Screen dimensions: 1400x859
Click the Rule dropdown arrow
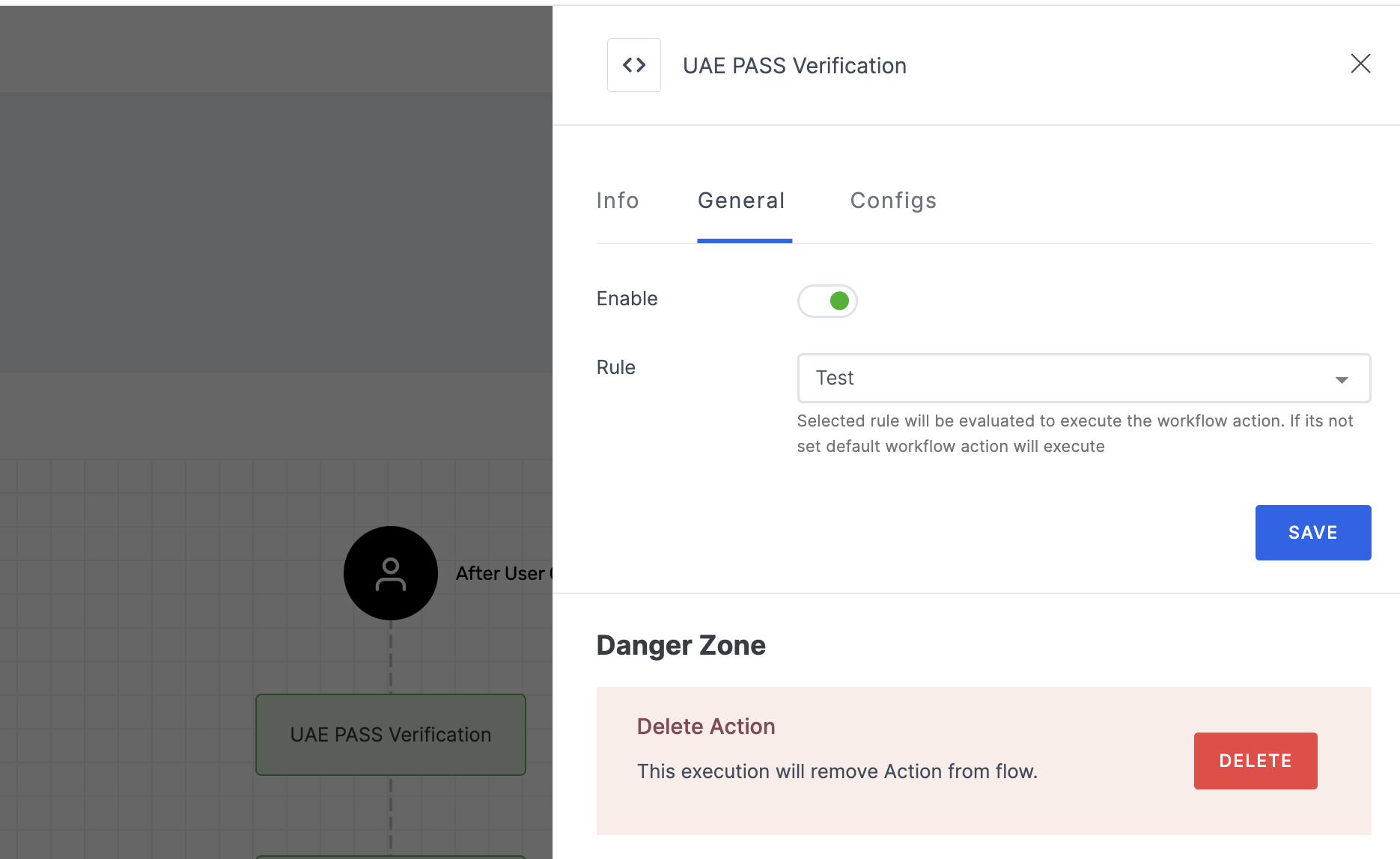(1342, 380)
